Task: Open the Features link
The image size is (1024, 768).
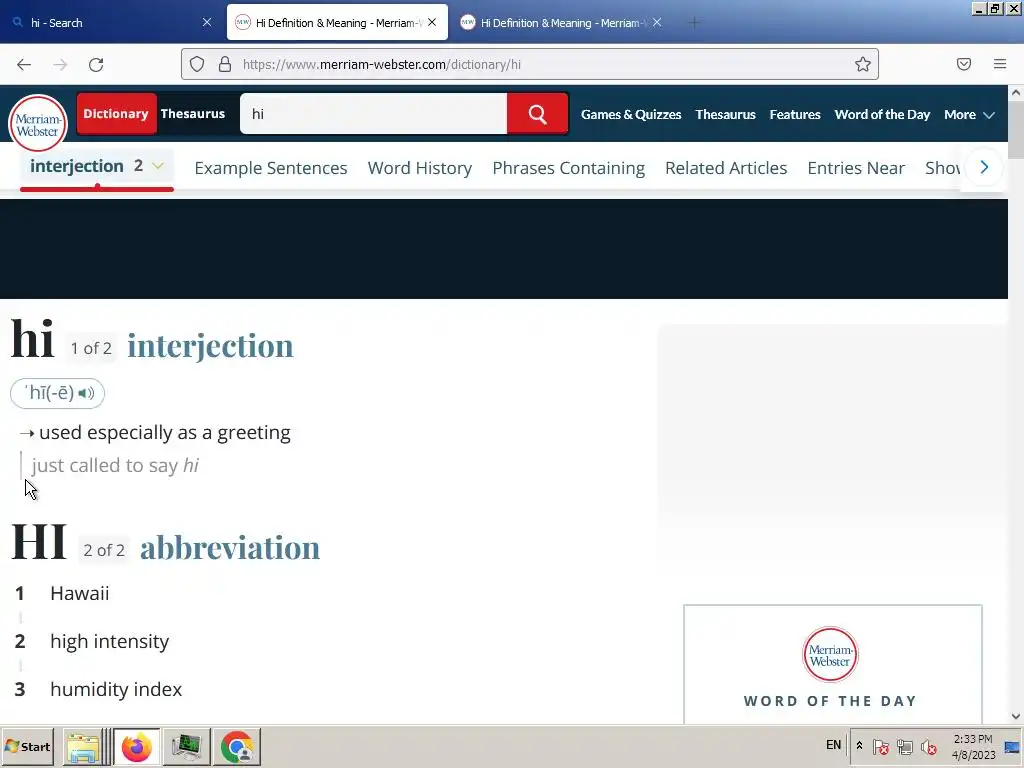Action: click(x=795, y=114)
